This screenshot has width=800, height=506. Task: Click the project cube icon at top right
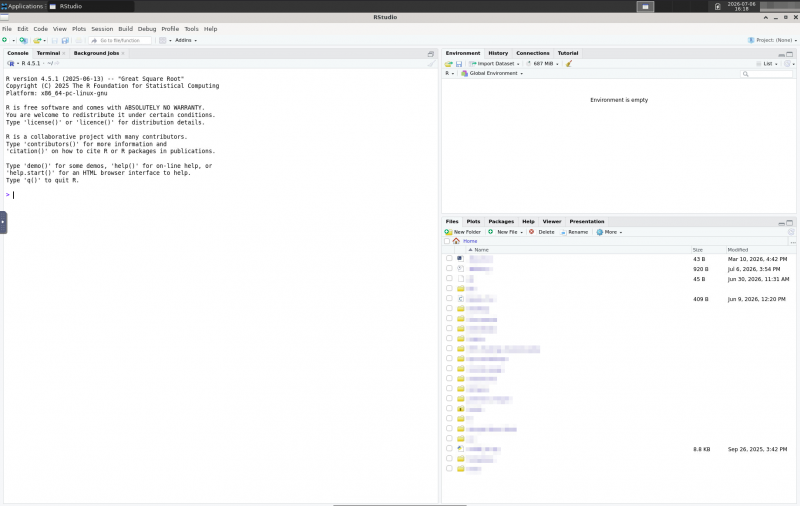click(x=751, y=40)
